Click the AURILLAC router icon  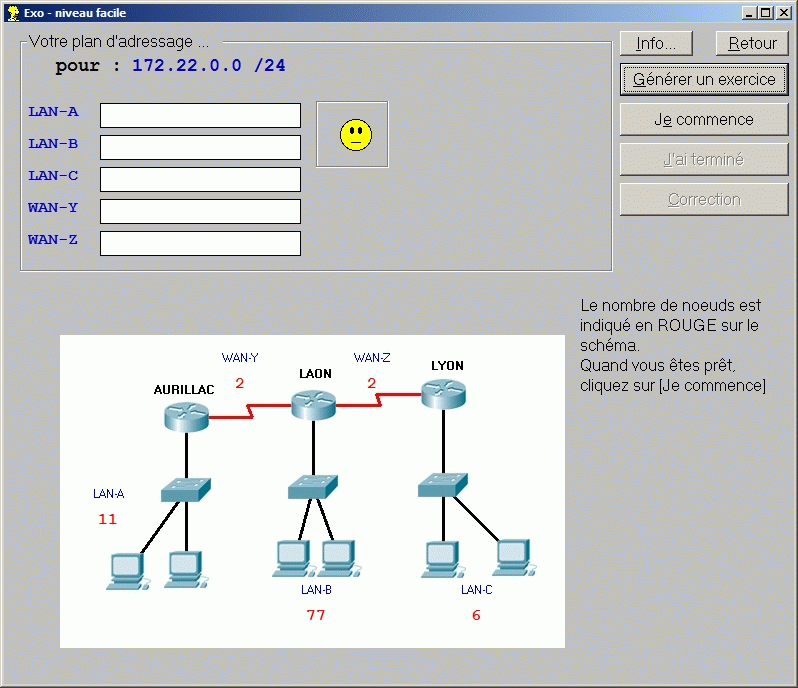(186, 417)
